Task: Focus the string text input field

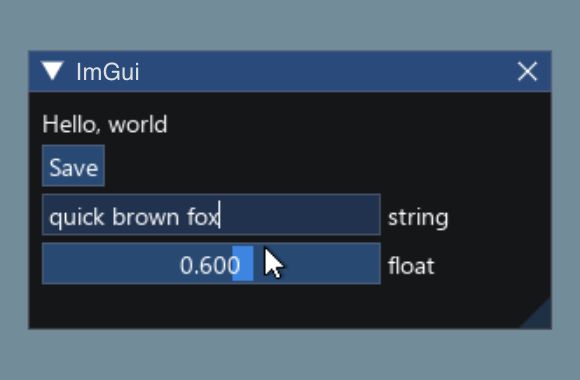Action: pos(211,215)
